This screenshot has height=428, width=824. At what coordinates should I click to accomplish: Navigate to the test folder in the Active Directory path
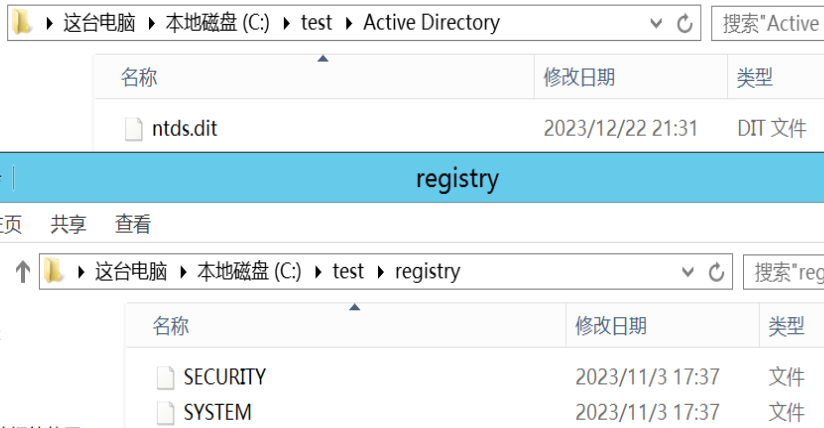coord(316,23)
